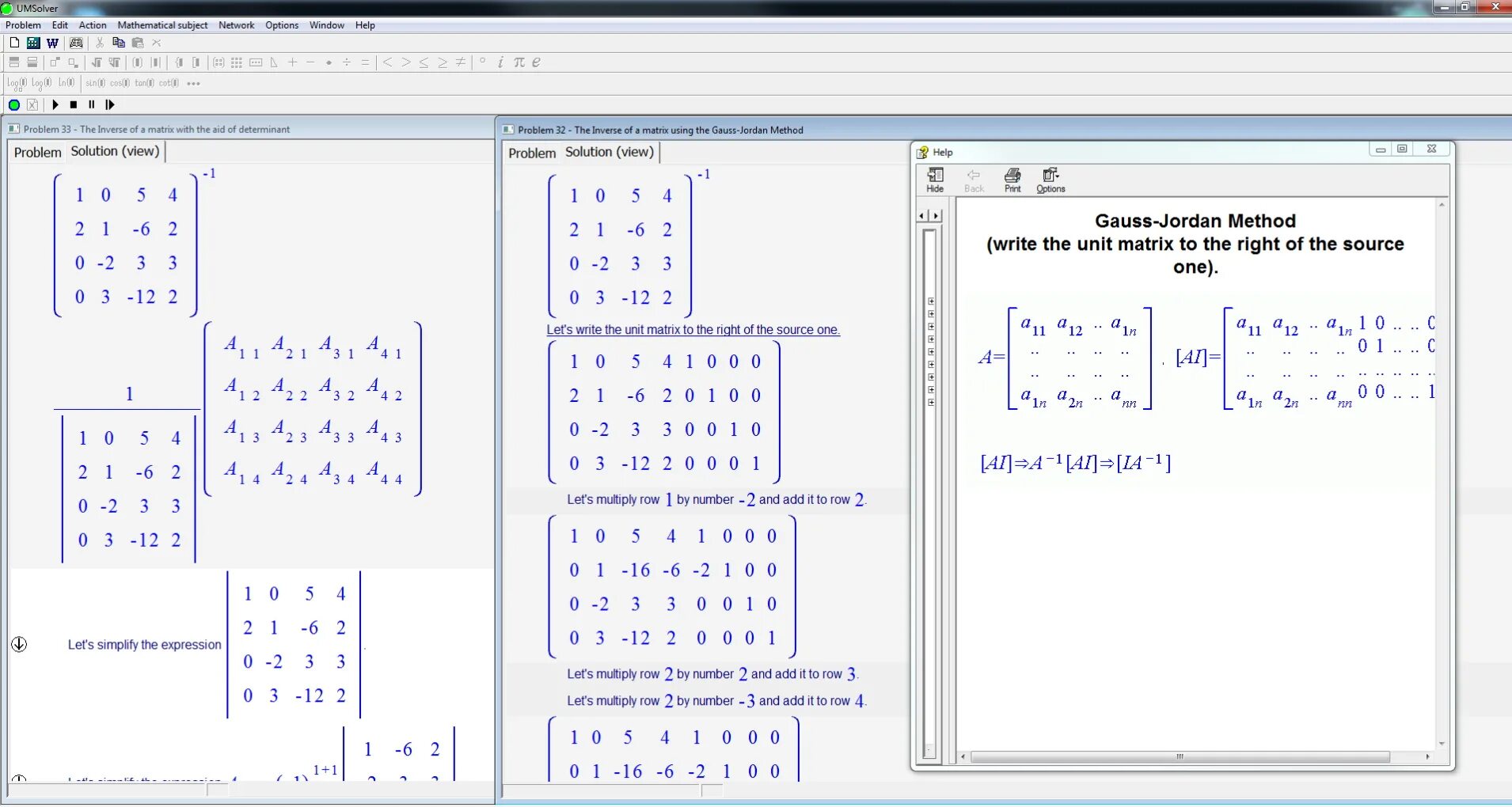Click the Print button in Help window
Image resolution: width=1512 pixels, height=807 pixels.
tap(1012, 180)
